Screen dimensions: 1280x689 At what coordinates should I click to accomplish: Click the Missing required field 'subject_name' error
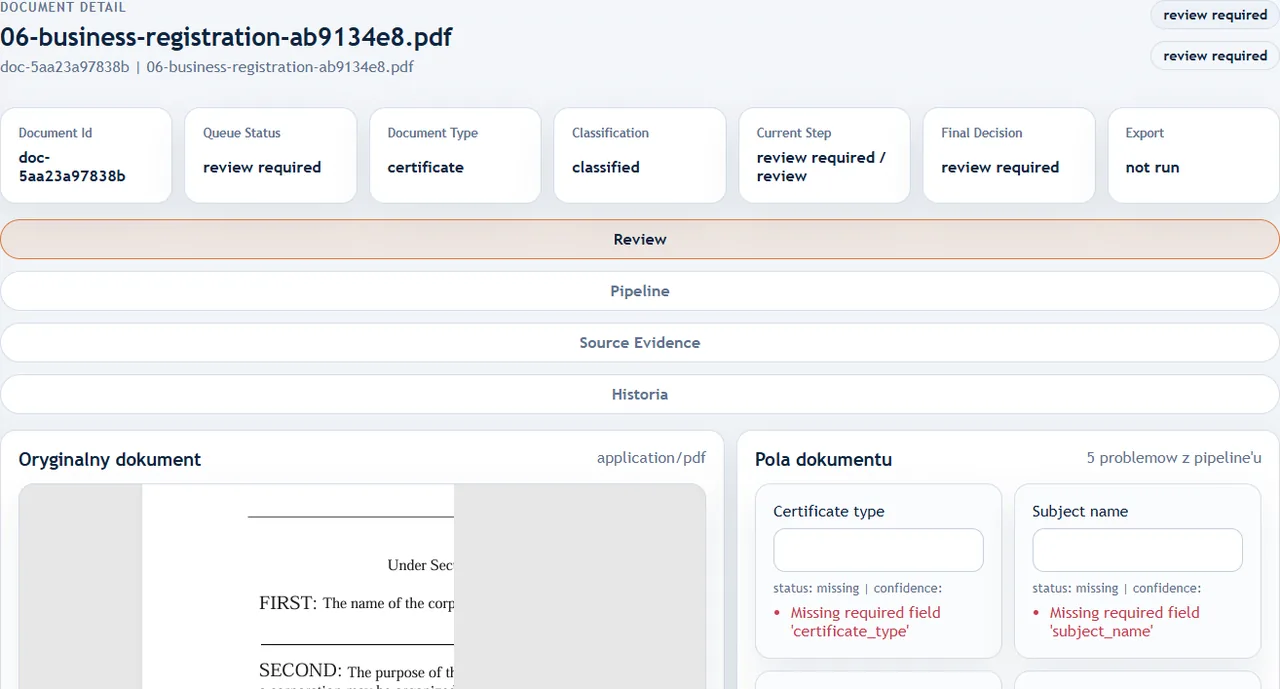(x=1124, y=622)
